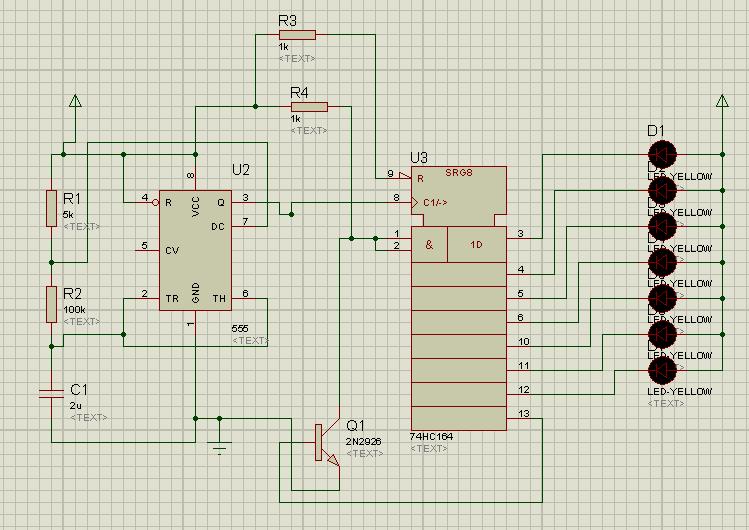Click the <TEXT> placeholder under C1's 2u

89,417
